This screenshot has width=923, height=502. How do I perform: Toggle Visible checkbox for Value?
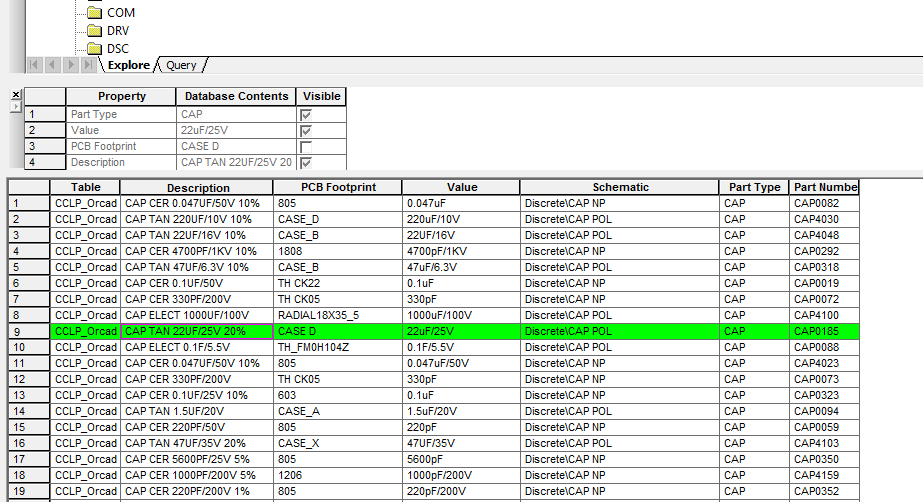(x=306, y=131)
